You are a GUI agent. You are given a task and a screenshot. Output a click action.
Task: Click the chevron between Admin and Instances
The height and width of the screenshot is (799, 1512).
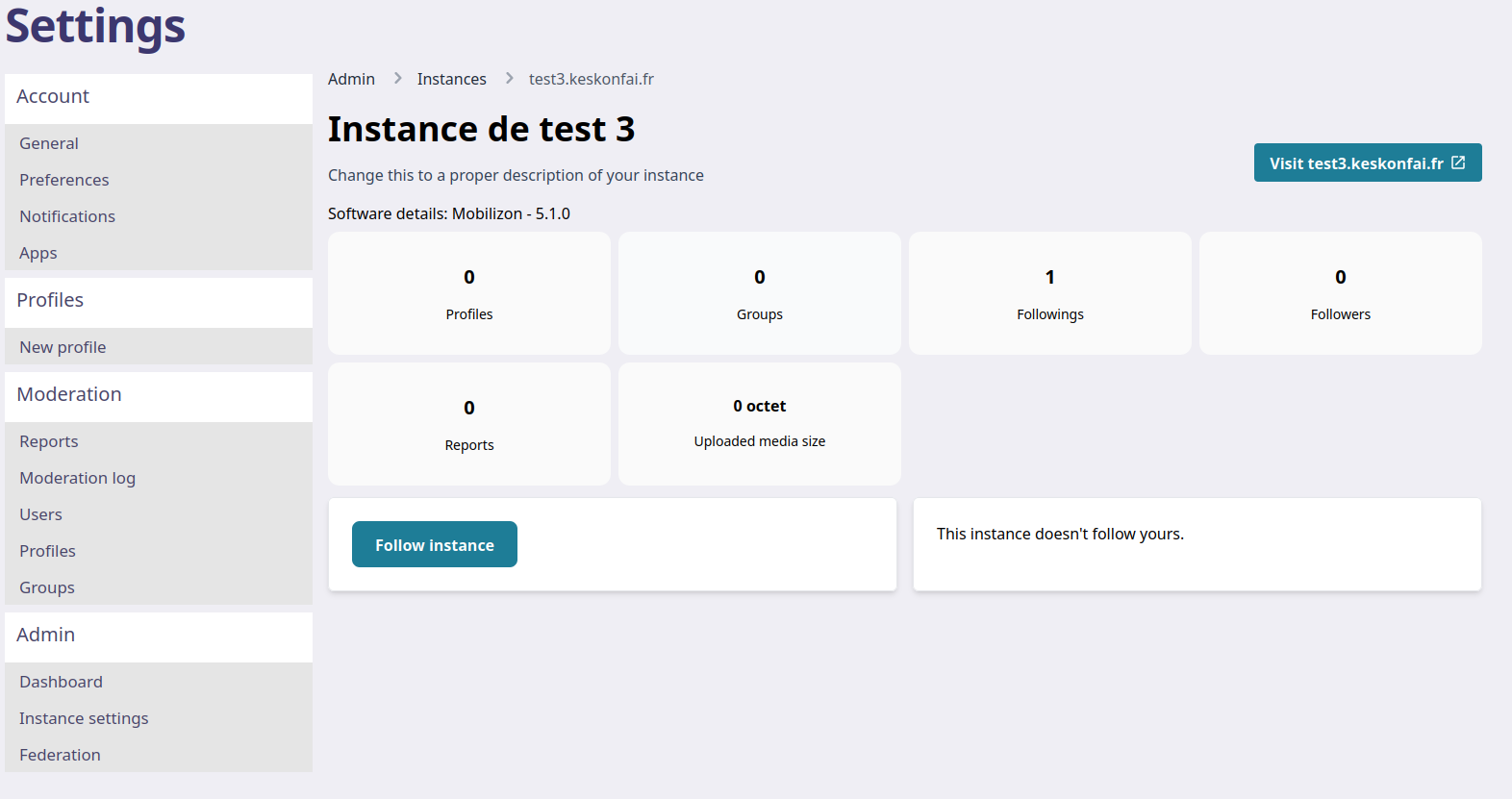coord(397,78)
